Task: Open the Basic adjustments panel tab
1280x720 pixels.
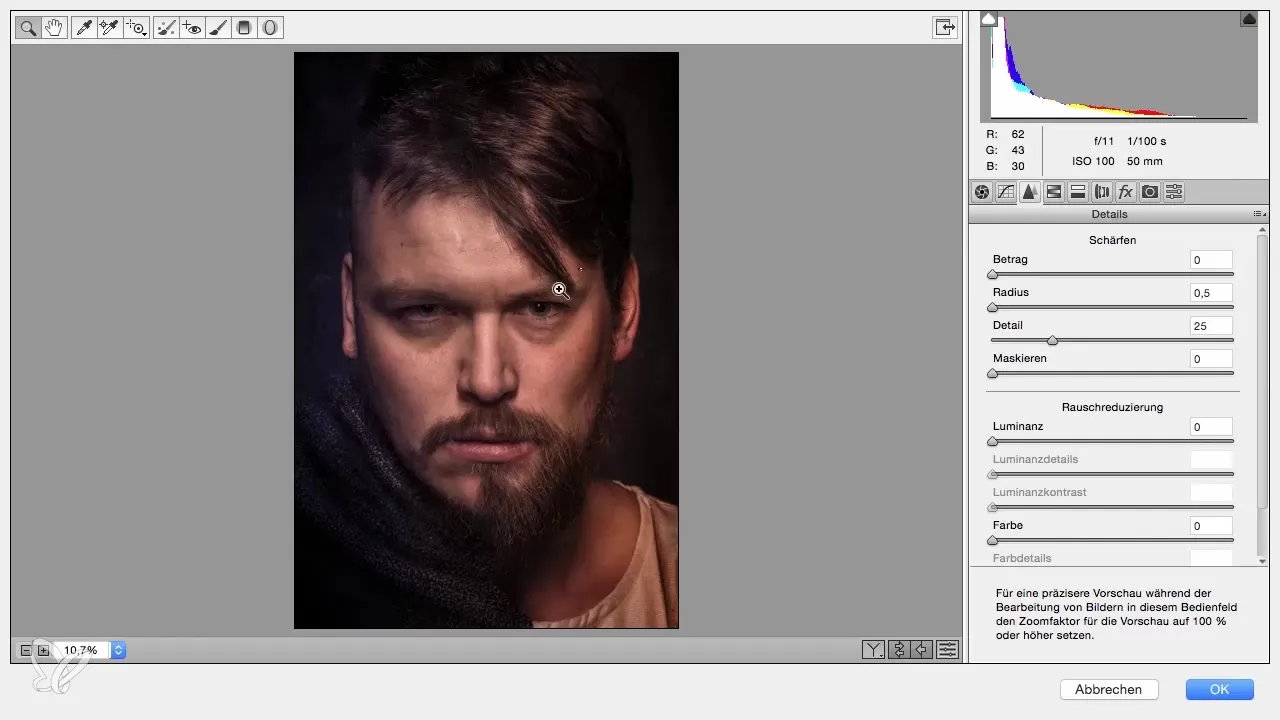Action: pos(982,192)
